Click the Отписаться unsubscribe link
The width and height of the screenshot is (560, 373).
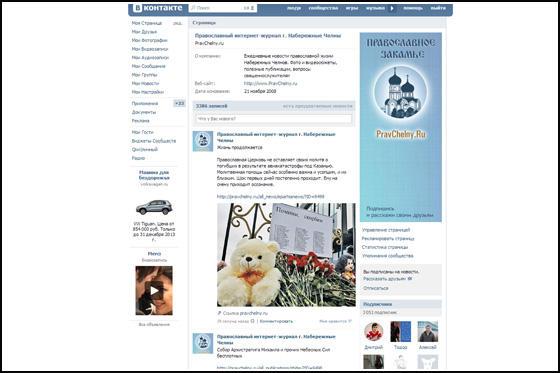376,288
